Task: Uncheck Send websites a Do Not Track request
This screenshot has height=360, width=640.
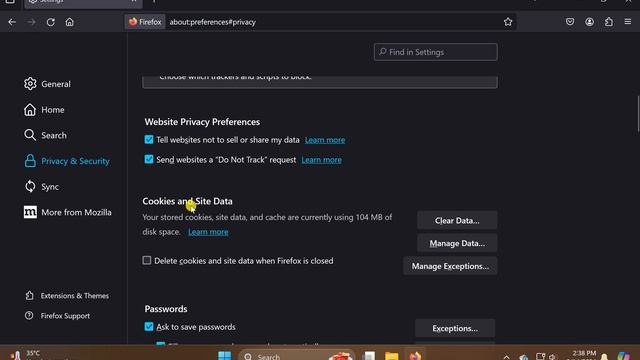Action: point(149,159)
